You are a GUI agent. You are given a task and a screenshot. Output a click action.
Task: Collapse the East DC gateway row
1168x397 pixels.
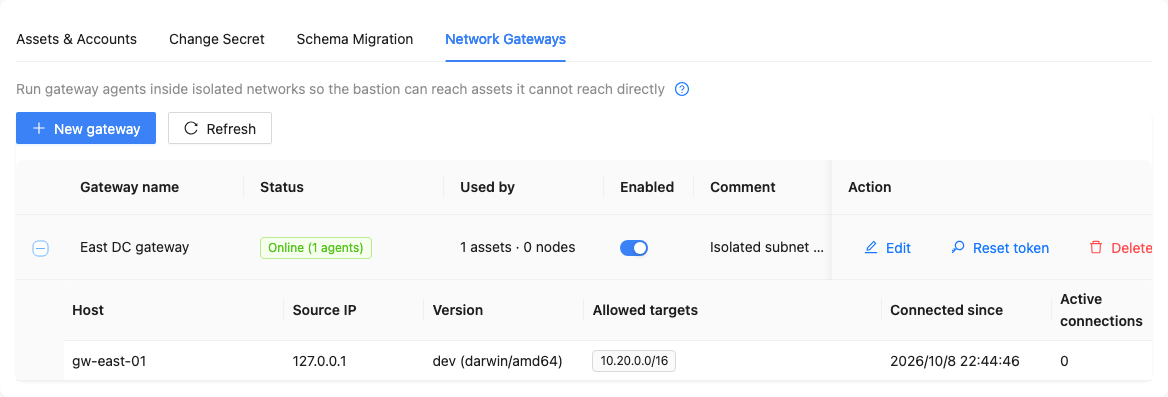tap(41, 249)
